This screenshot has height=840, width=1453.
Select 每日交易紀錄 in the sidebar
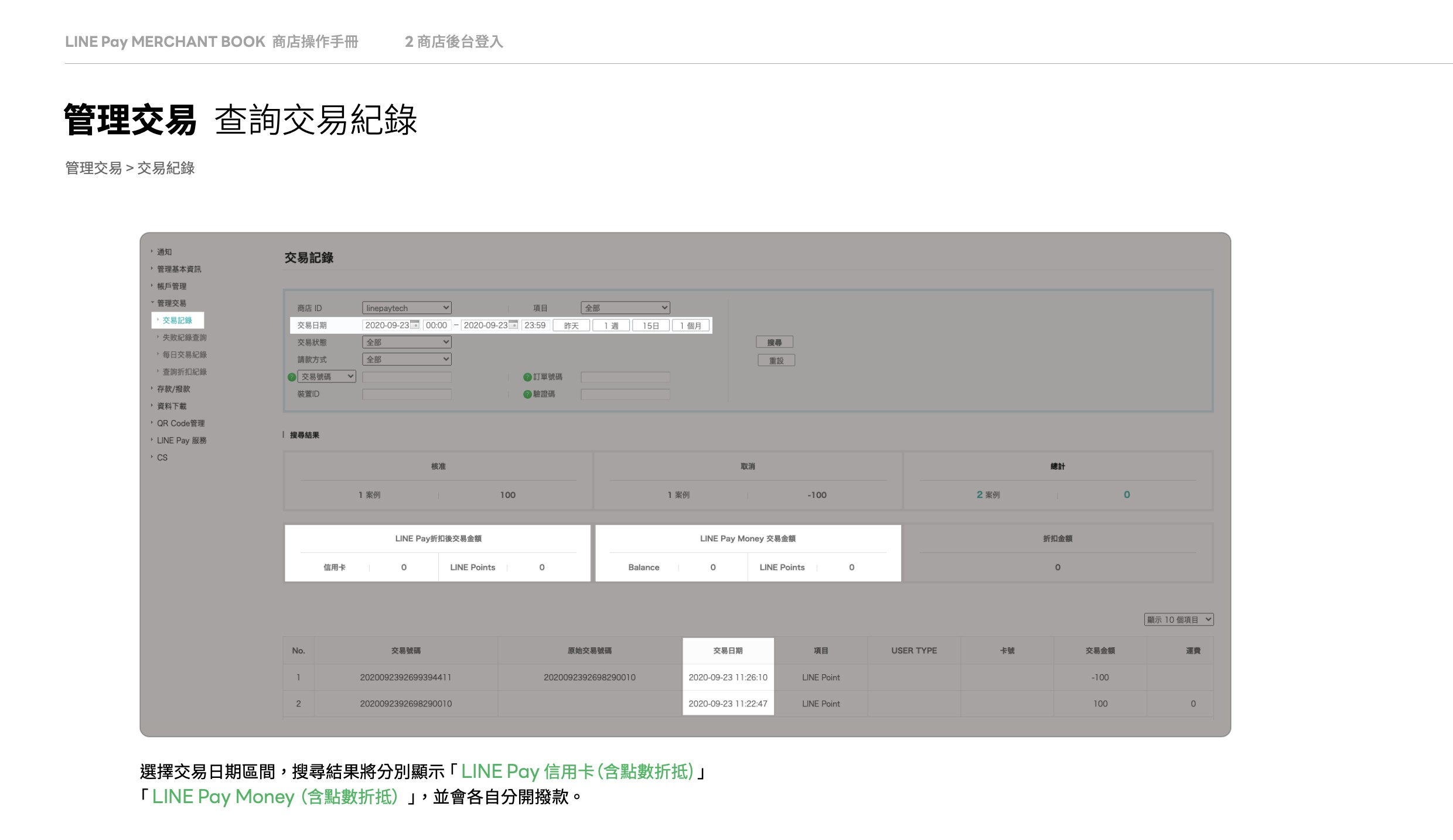184,354
